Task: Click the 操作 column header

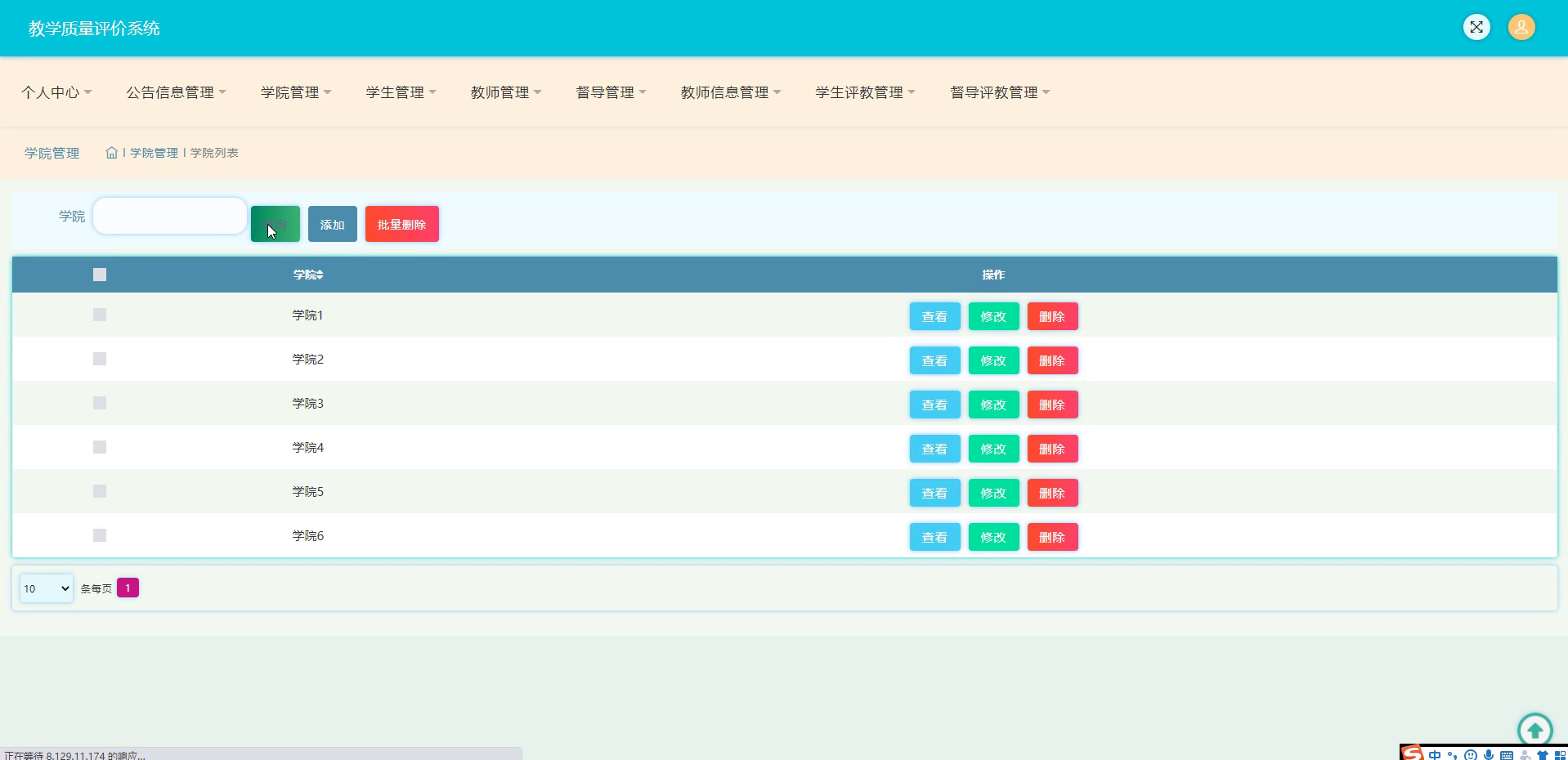Action: coord(993,275)
